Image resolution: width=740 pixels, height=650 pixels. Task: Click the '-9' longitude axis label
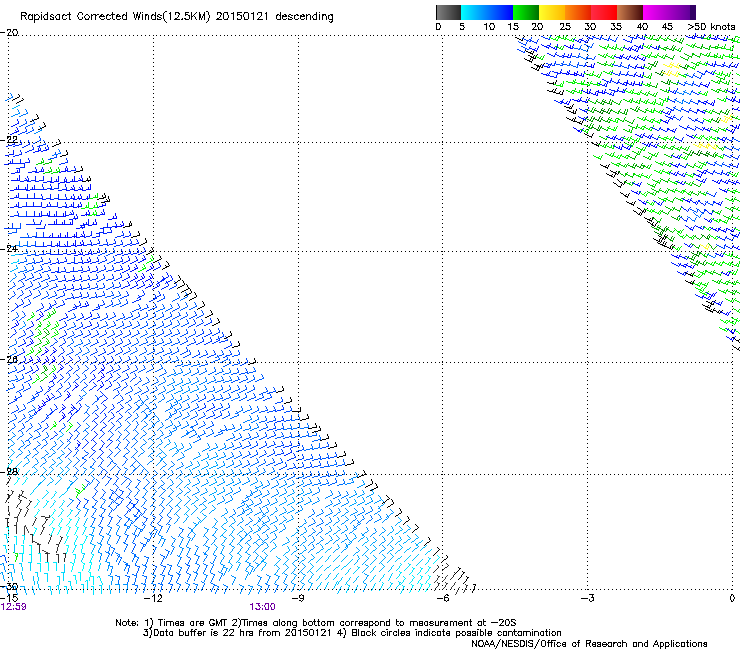(x=298, y=598)
